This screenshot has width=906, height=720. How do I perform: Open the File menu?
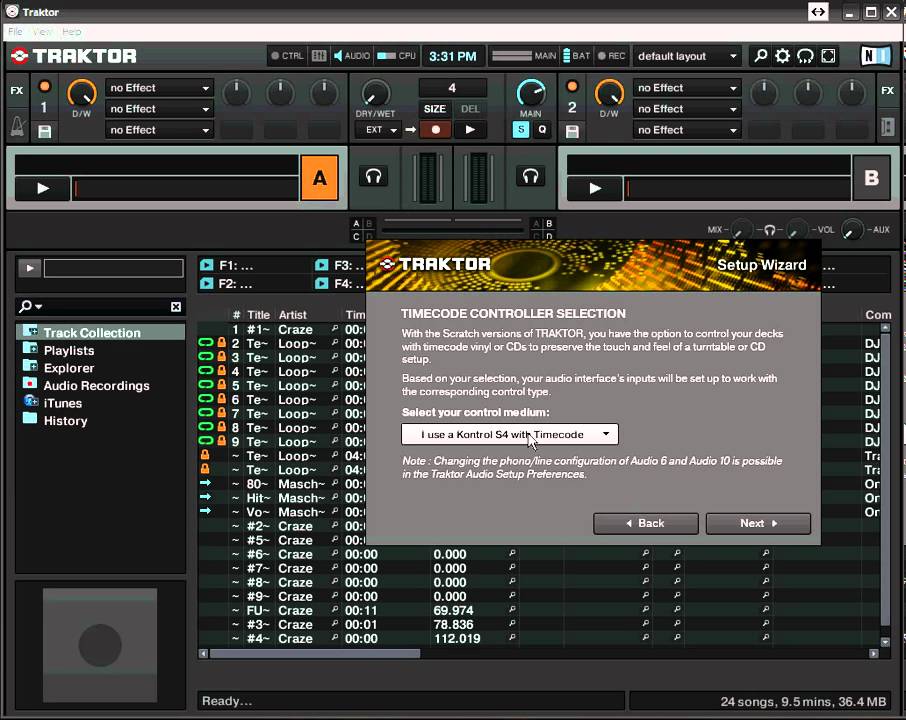16,32
